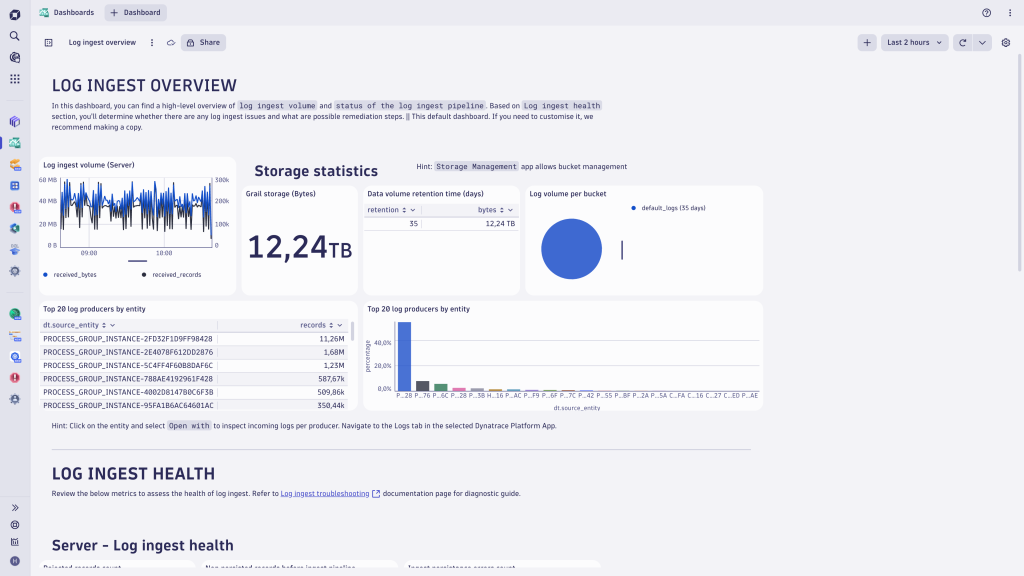Click the refresh dashboard icon

click(962, 42)
